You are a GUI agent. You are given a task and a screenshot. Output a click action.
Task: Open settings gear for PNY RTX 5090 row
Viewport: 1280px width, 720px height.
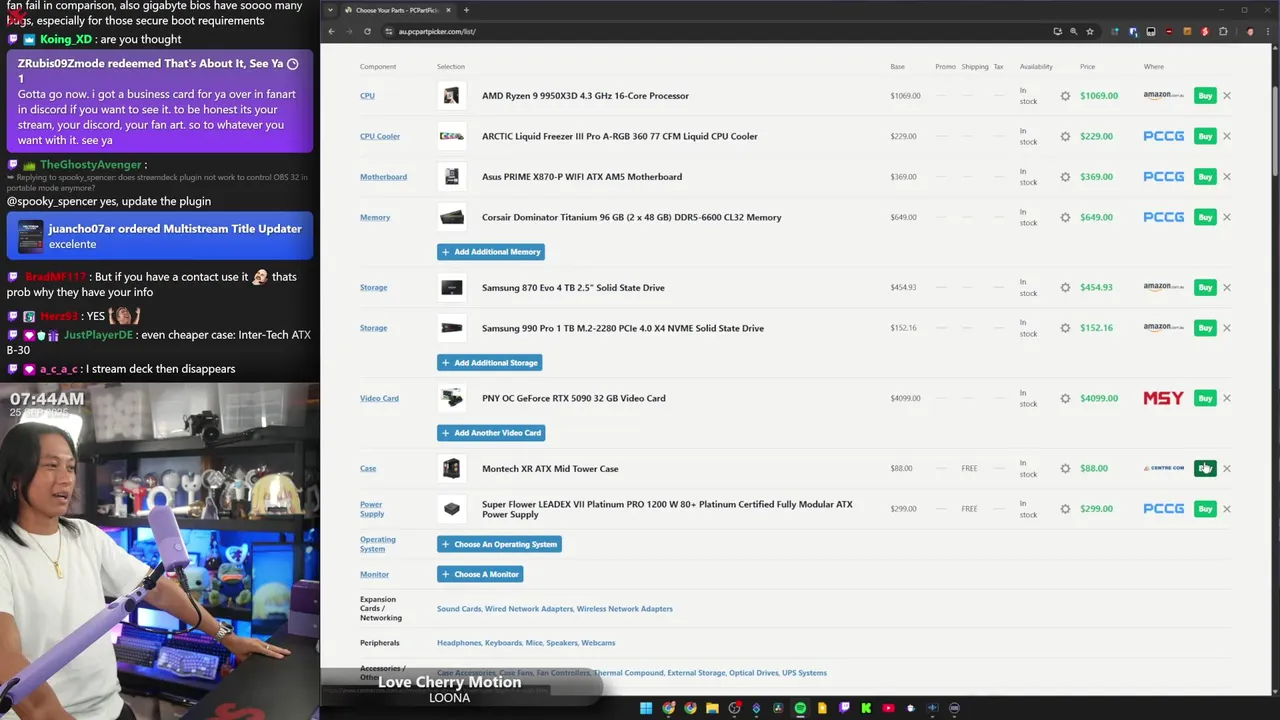pos(1065,398)
